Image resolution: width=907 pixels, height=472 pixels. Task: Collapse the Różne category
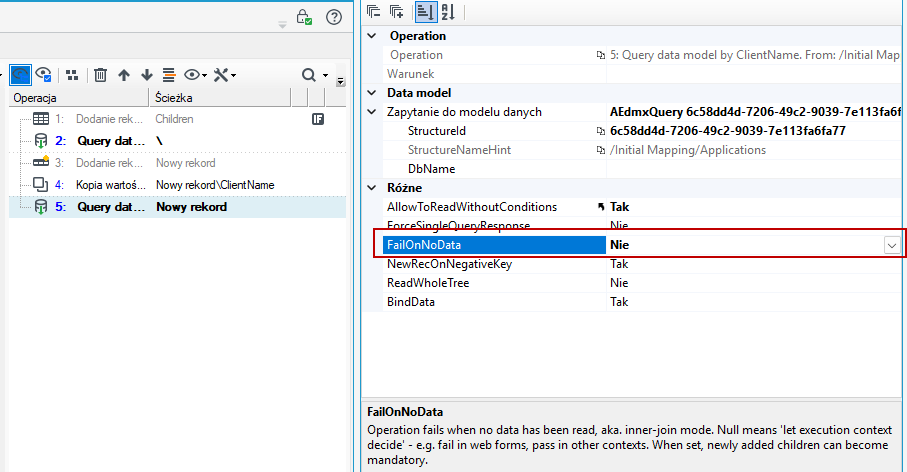[372, 187]
